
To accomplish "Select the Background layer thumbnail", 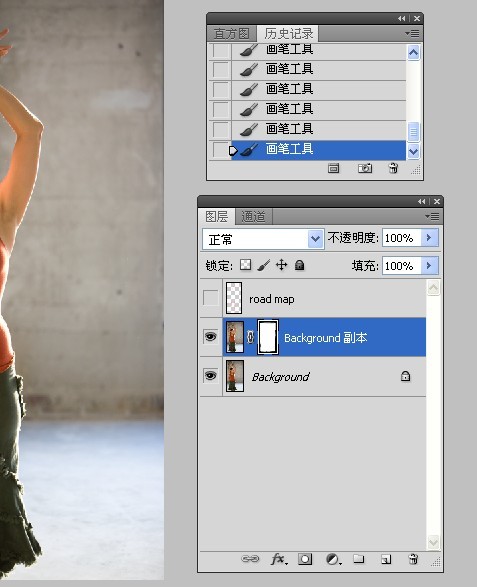I will pyautogui.click(x=235, y=376).
